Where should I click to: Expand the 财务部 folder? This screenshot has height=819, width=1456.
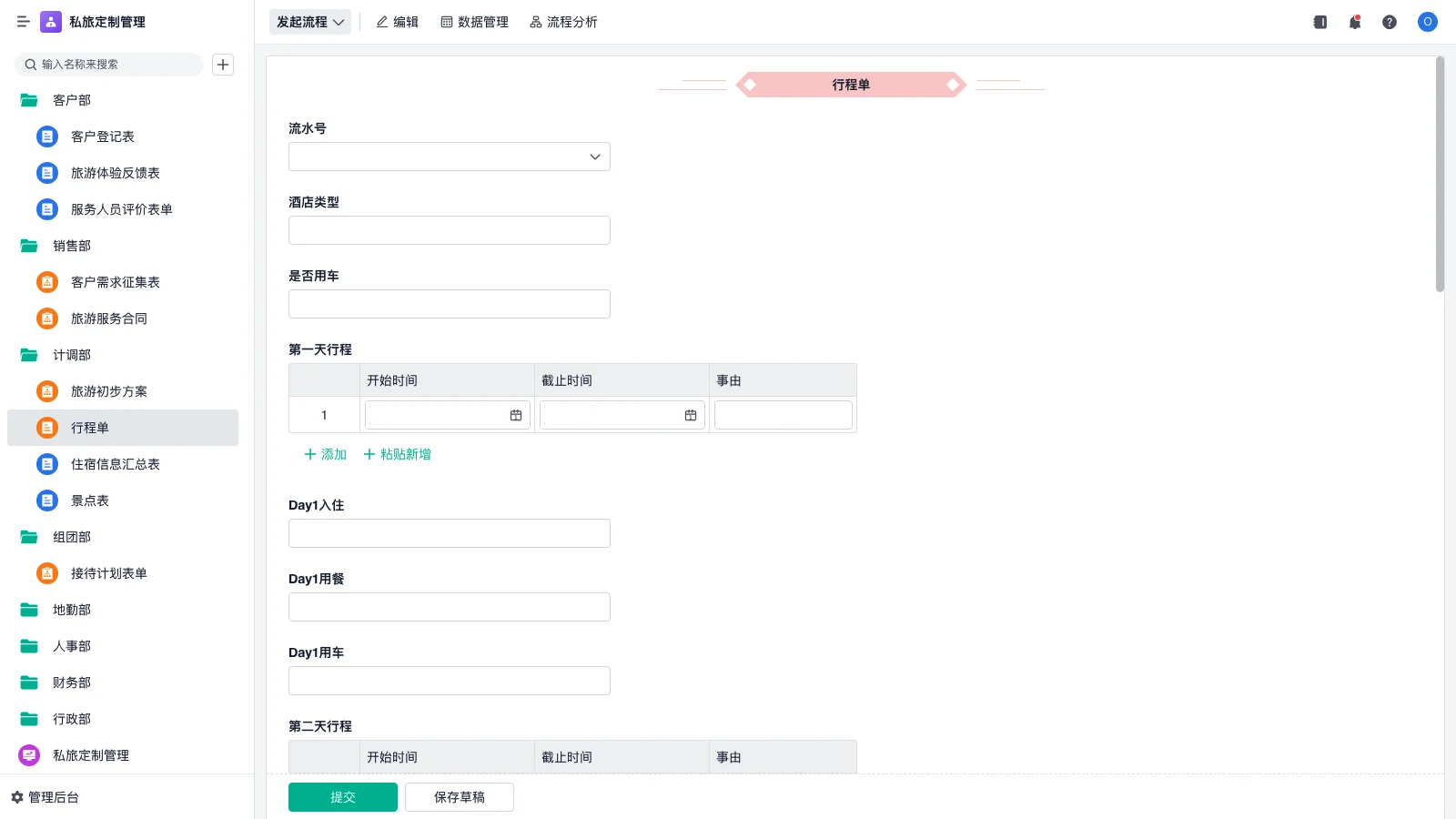[x=29, y=682]
